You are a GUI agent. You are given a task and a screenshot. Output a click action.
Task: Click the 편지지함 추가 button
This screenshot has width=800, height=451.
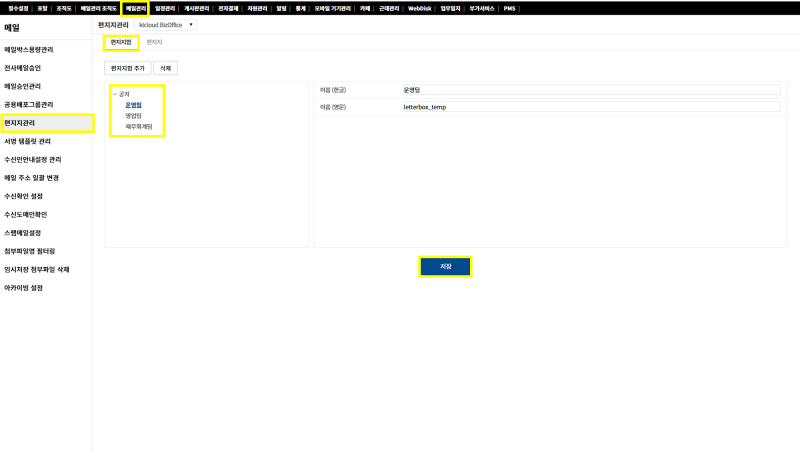point(127,68)
